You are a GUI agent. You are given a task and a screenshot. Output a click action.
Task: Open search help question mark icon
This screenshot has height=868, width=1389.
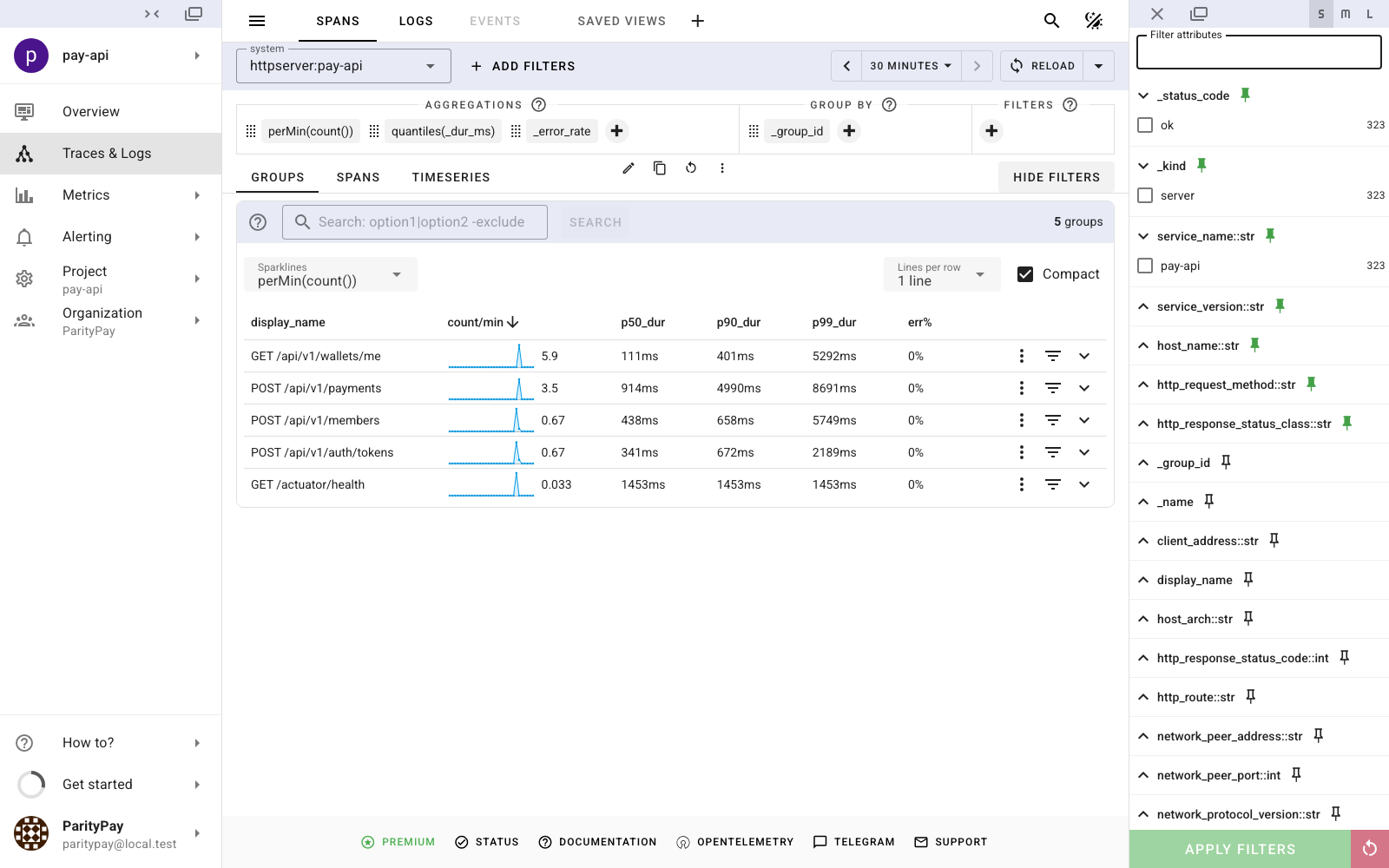[x=258, y=222]
